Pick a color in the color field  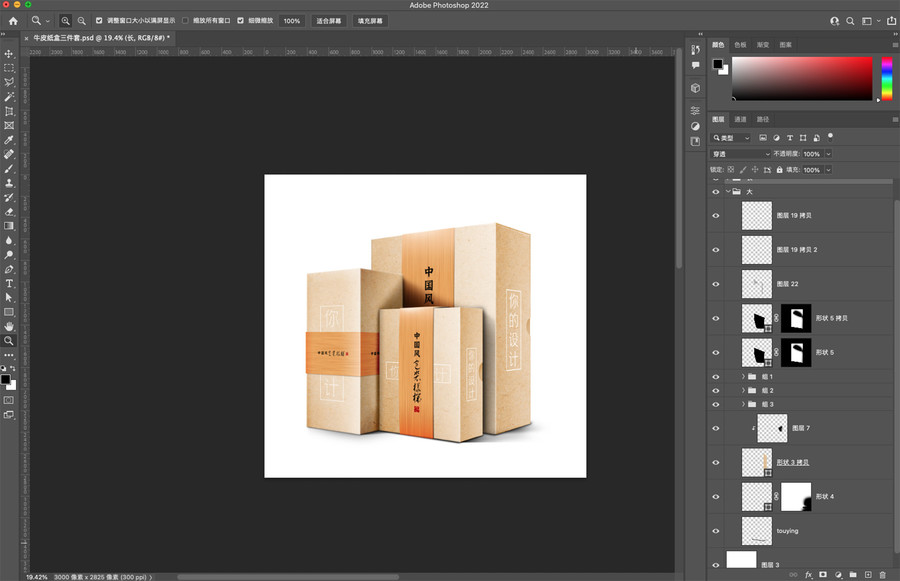click(802, 78)
